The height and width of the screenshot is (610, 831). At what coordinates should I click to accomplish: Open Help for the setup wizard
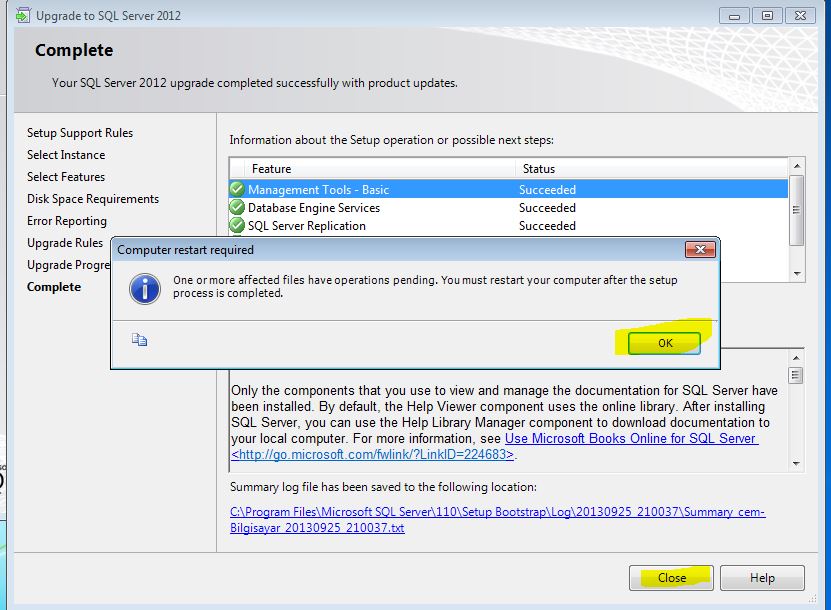[x=762, y=578]
